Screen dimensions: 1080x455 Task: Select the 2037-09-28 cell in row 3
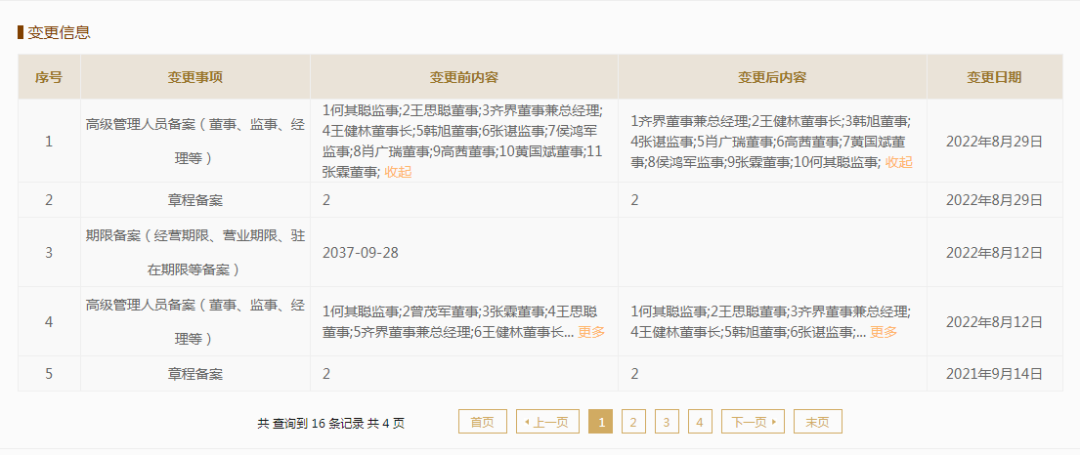click(360, 252)
